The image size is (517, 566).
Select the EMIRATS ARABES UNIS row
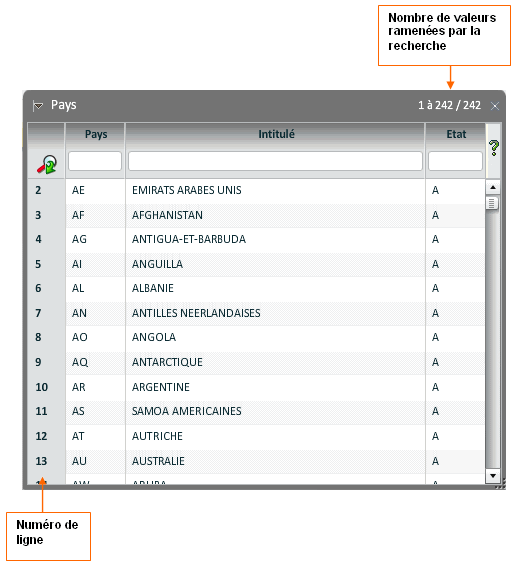click(256, 190)
